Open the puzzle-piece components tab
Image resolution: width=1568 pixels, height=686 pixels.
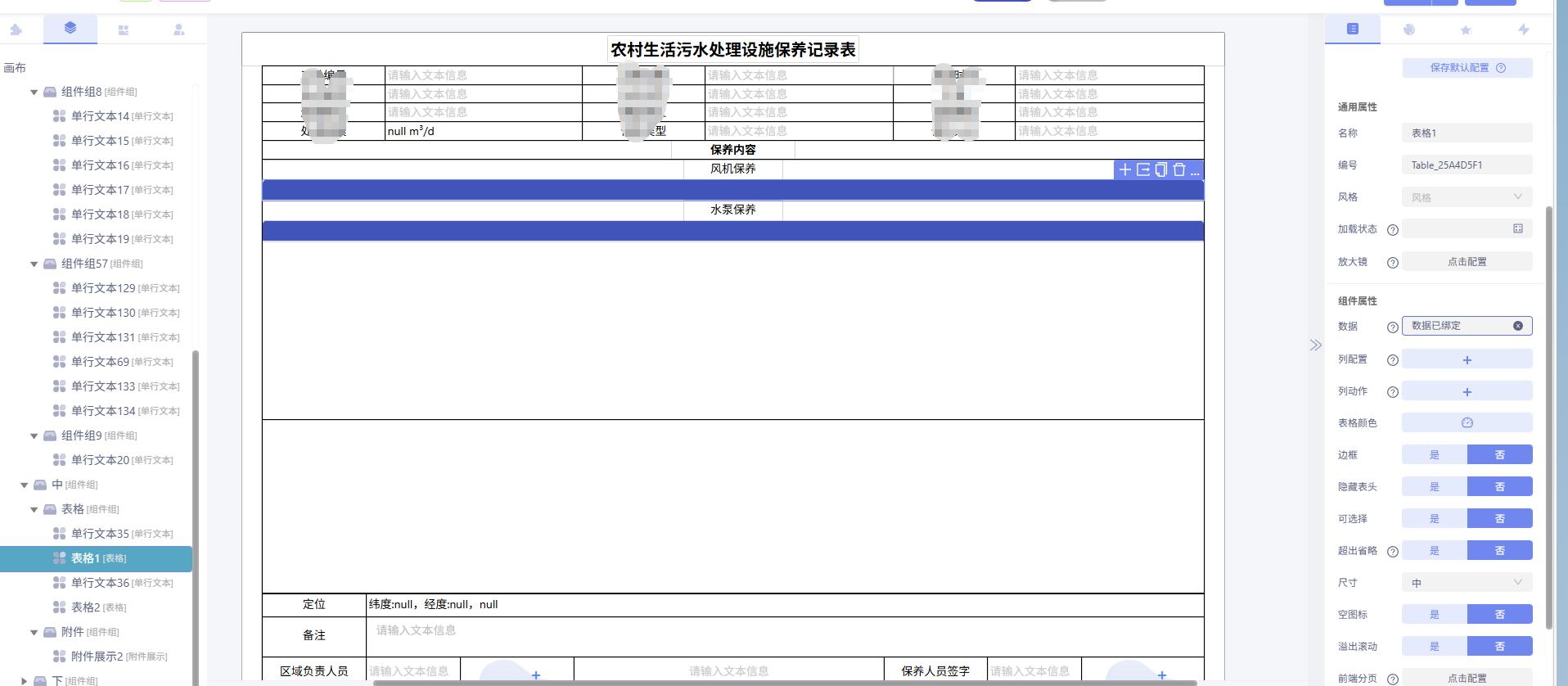tap(16, 30)
